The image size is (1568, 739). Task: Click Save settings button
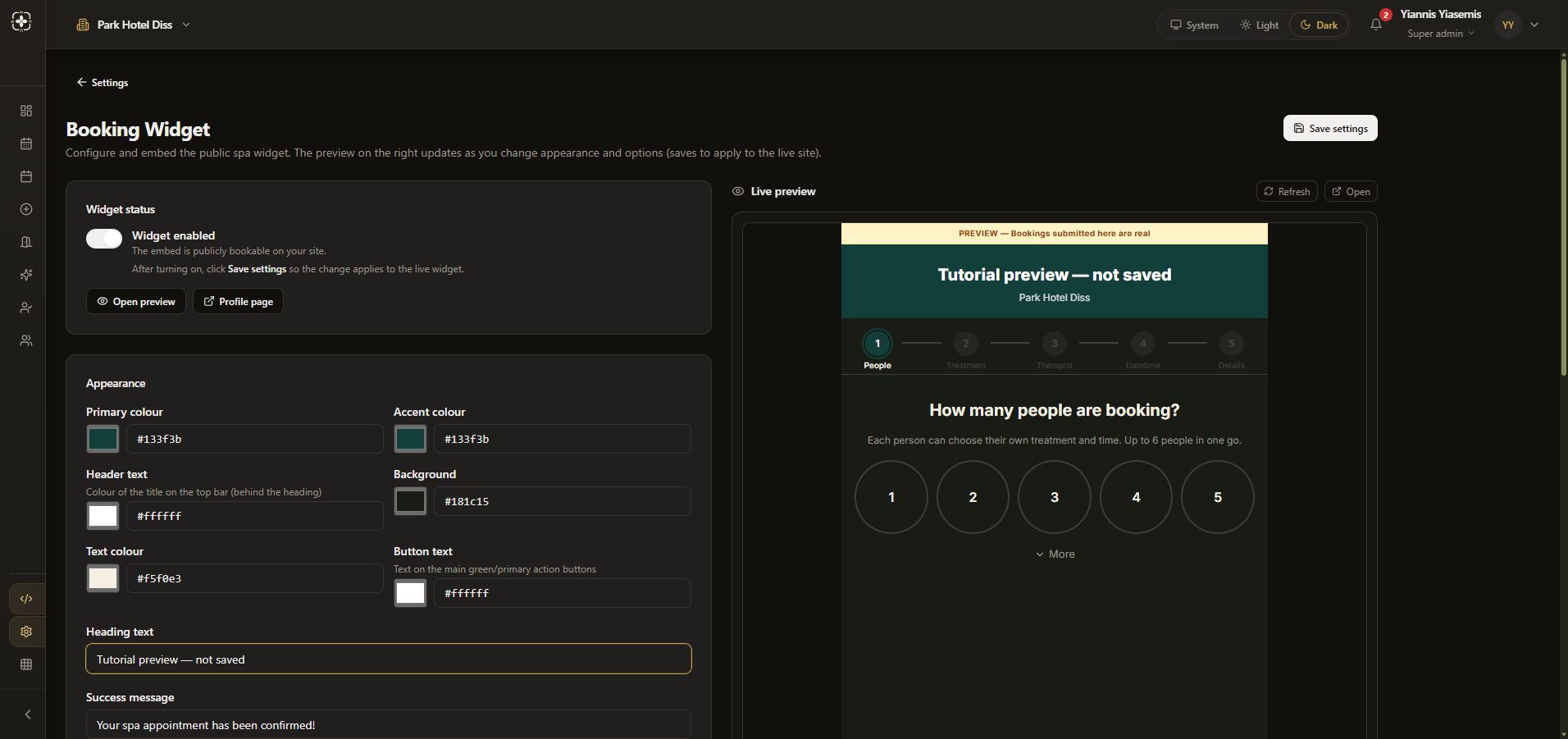pos(1330,128)
